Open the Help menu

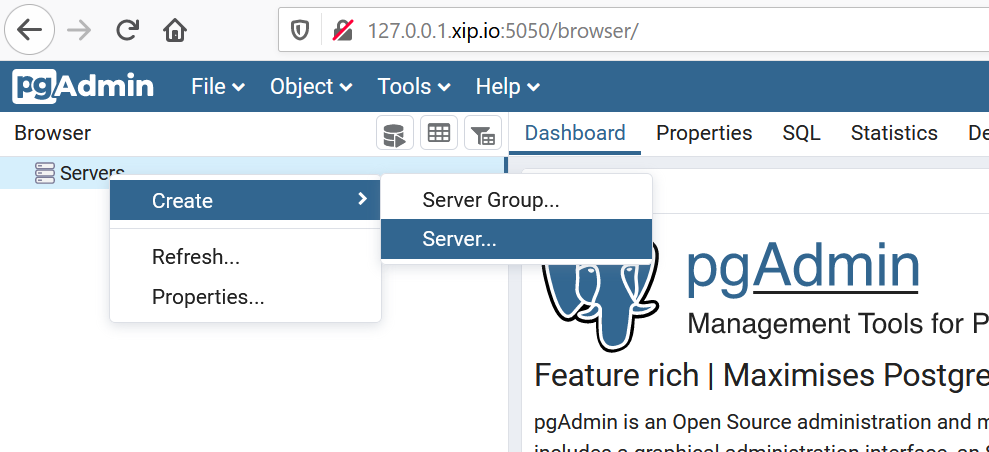[x=508, y=86]
